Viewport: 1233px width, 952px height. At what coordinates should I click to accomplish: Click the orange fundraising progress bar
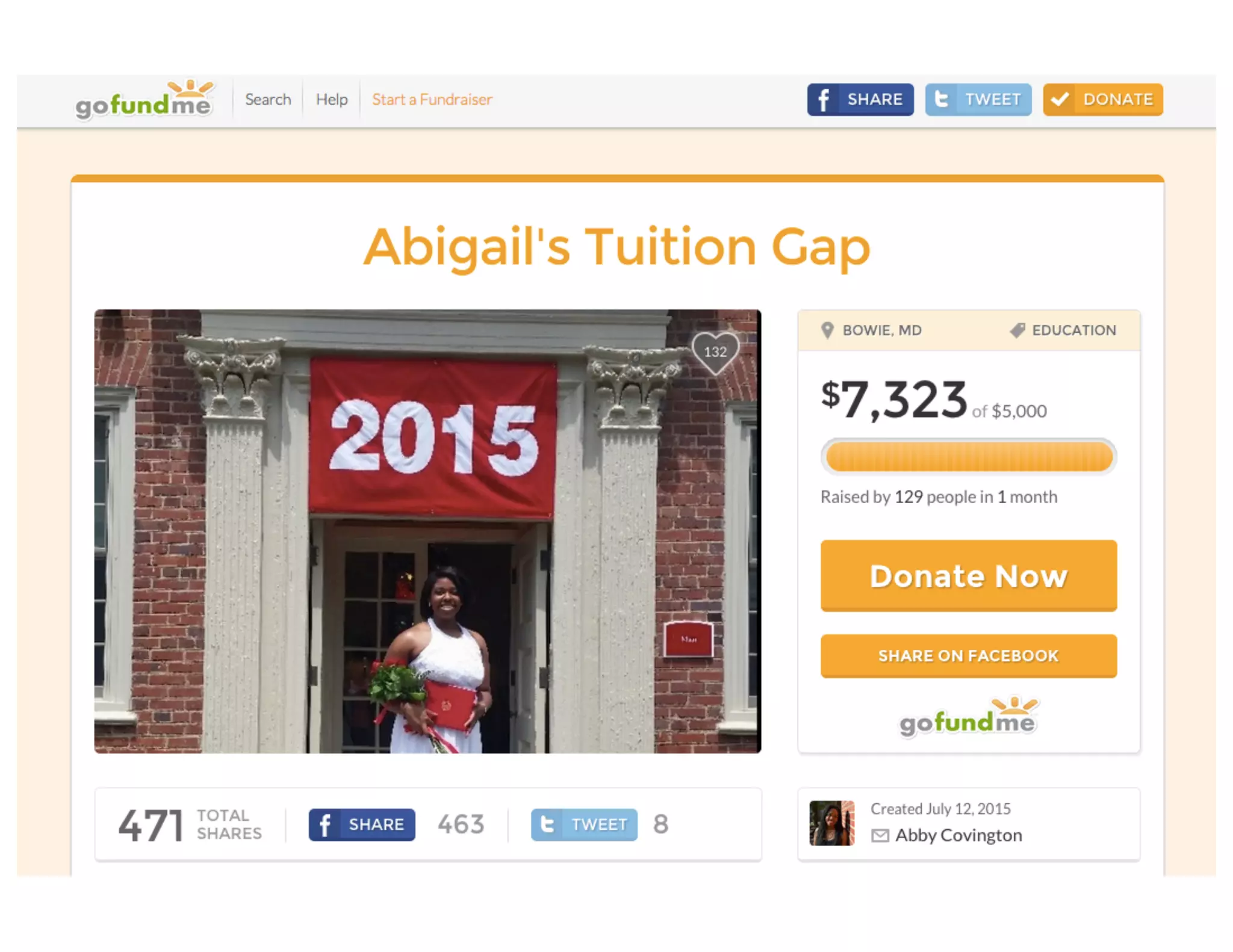pos(968,457)
